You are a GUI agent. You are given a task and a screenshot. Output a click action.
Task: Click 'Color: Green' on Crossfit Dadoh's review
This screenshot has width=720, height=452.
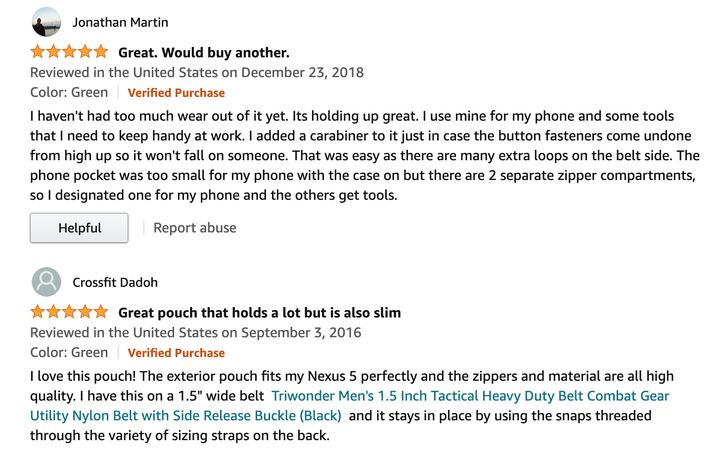tap(69, 352)
